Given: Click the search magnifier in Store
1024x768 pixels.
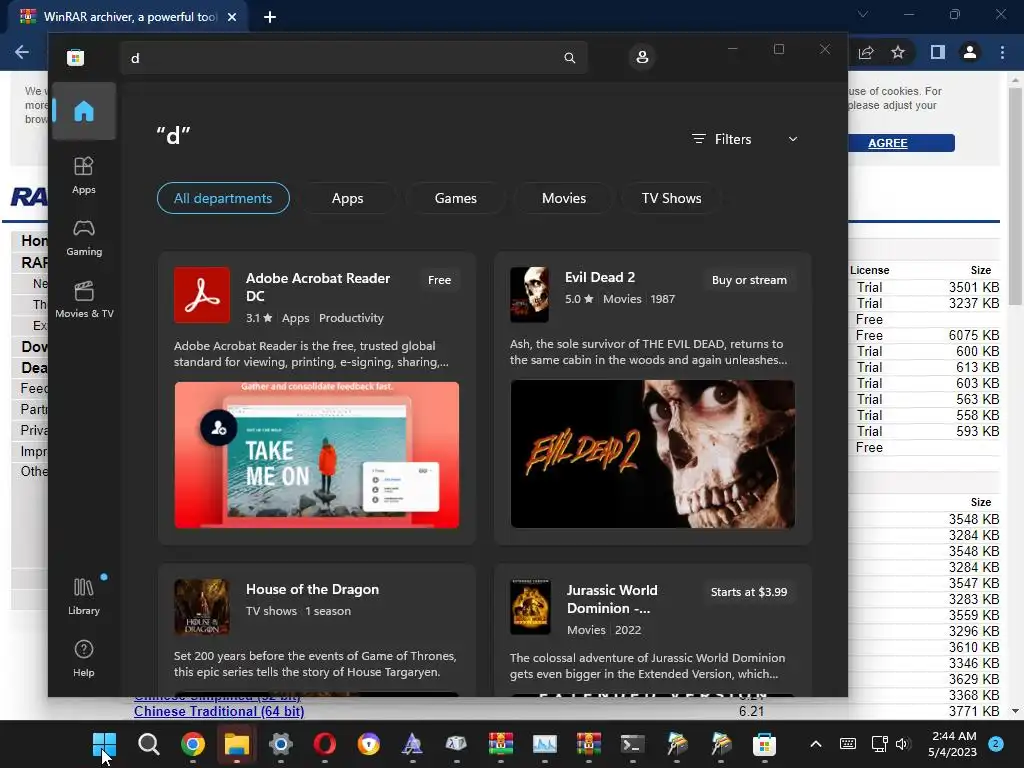Looking at the screenshot, I should tap(569, 58).
